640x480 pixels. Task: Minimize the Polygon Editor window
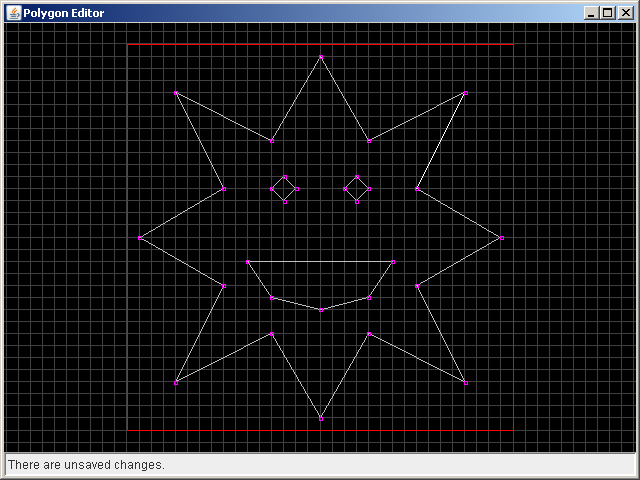point(591,13)
